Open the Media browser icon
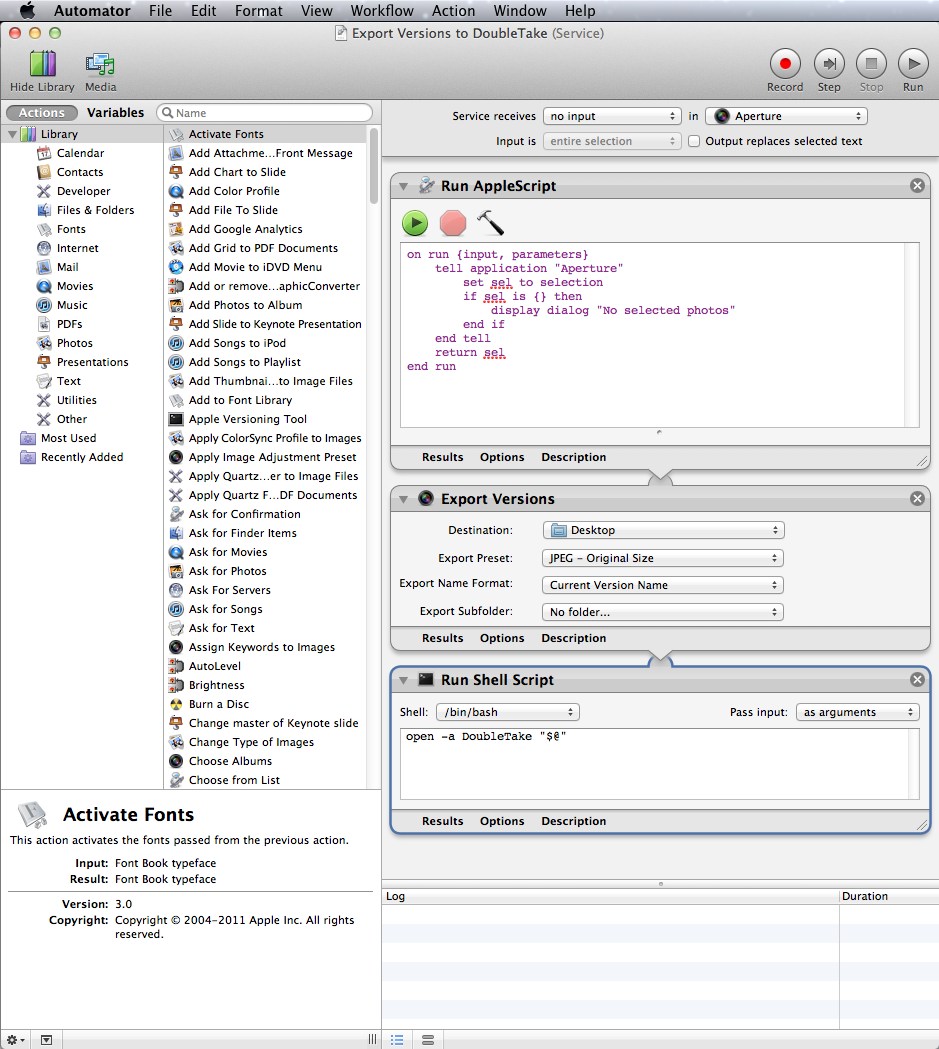 (x=100, y=64)
